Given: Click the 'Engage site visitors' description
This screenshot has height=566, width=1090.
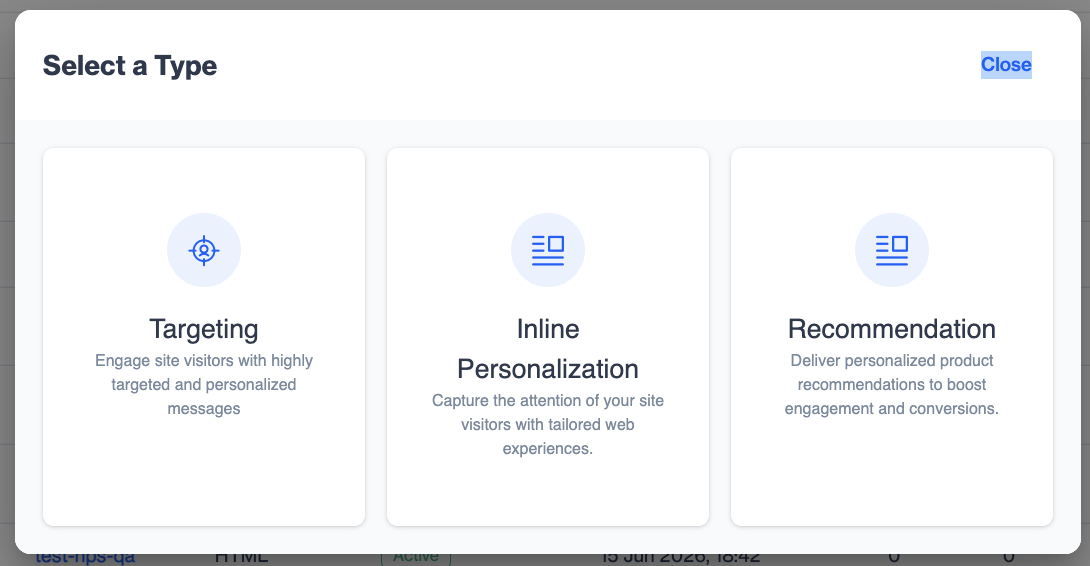Looking at the screenshot, I should [204, 385].
